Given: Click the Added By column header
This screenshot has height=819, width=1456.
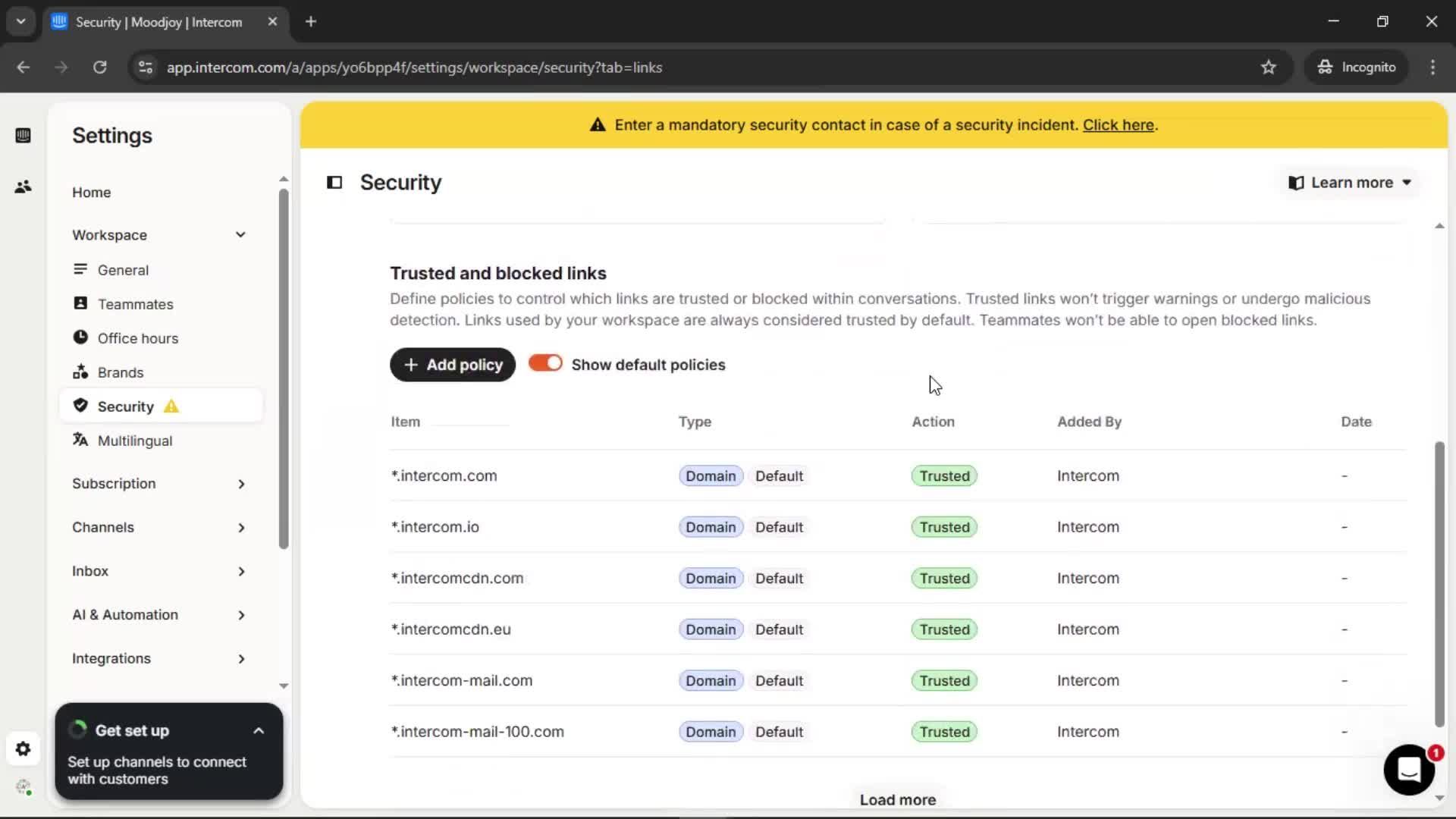Looking at the screenshot, I should [x=1089, y=422].
